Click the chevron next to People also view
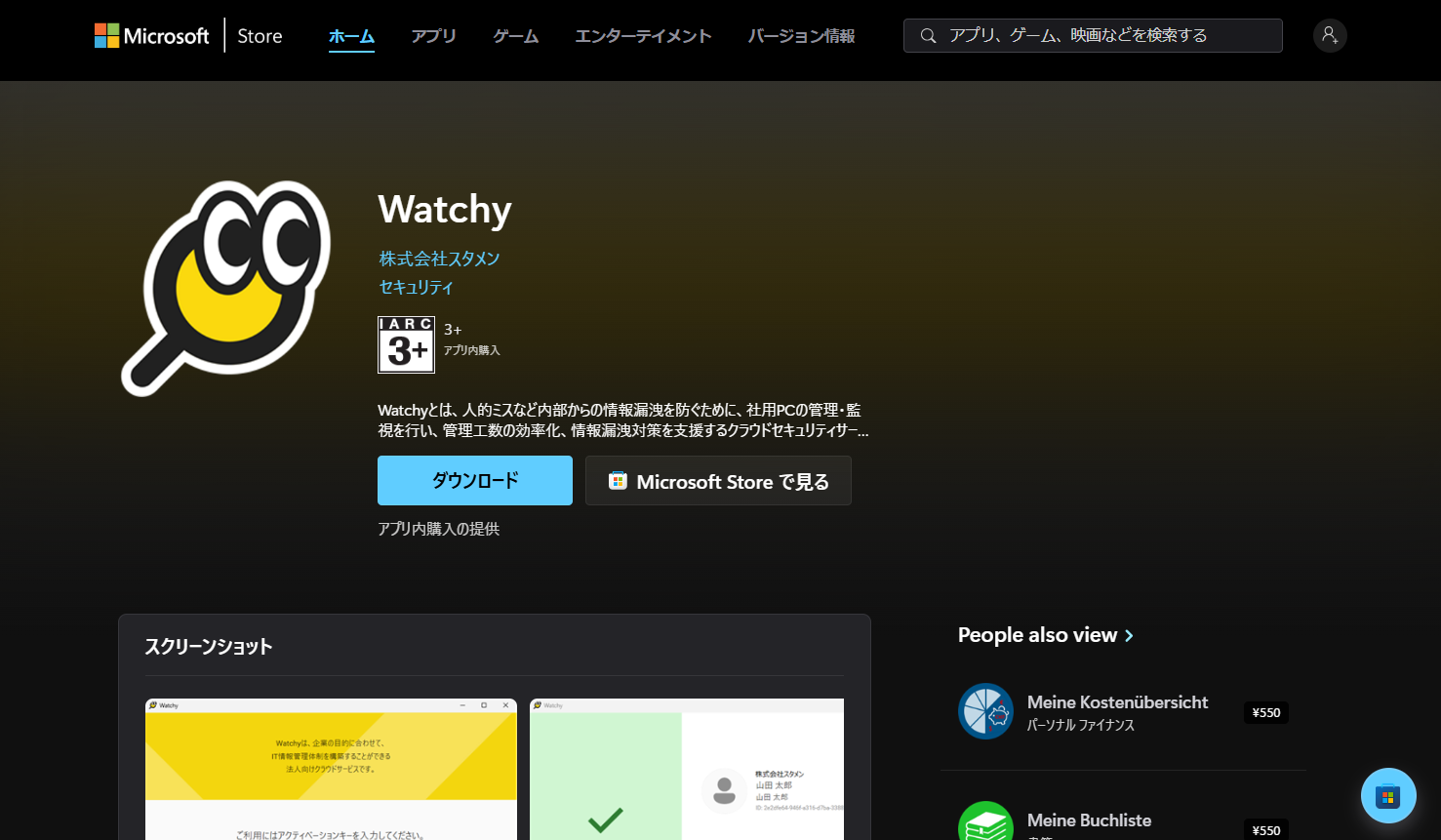The height and width of the screenshot is (840, 1441). 1129,636
